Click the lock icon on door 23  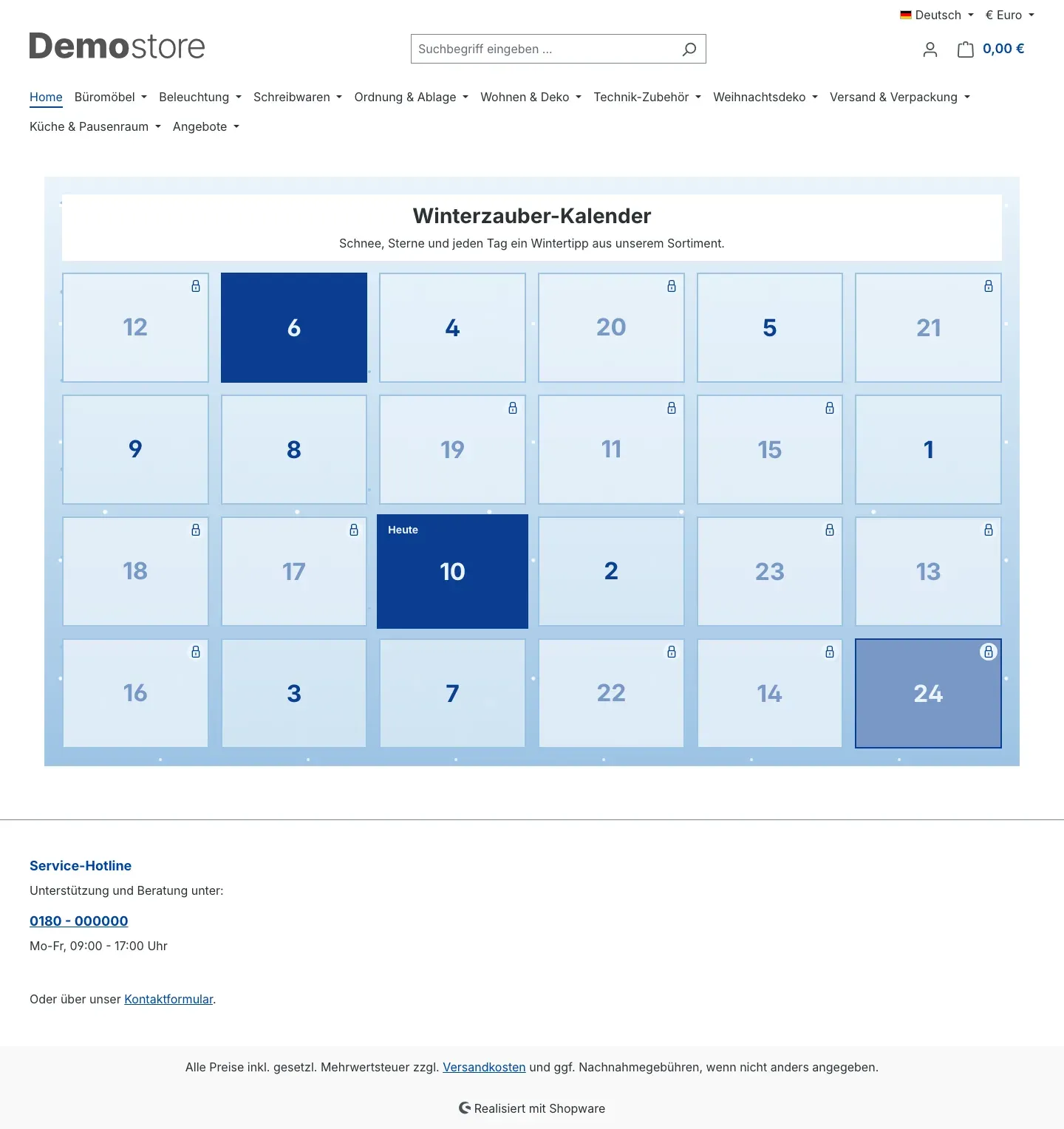(830, 530)
